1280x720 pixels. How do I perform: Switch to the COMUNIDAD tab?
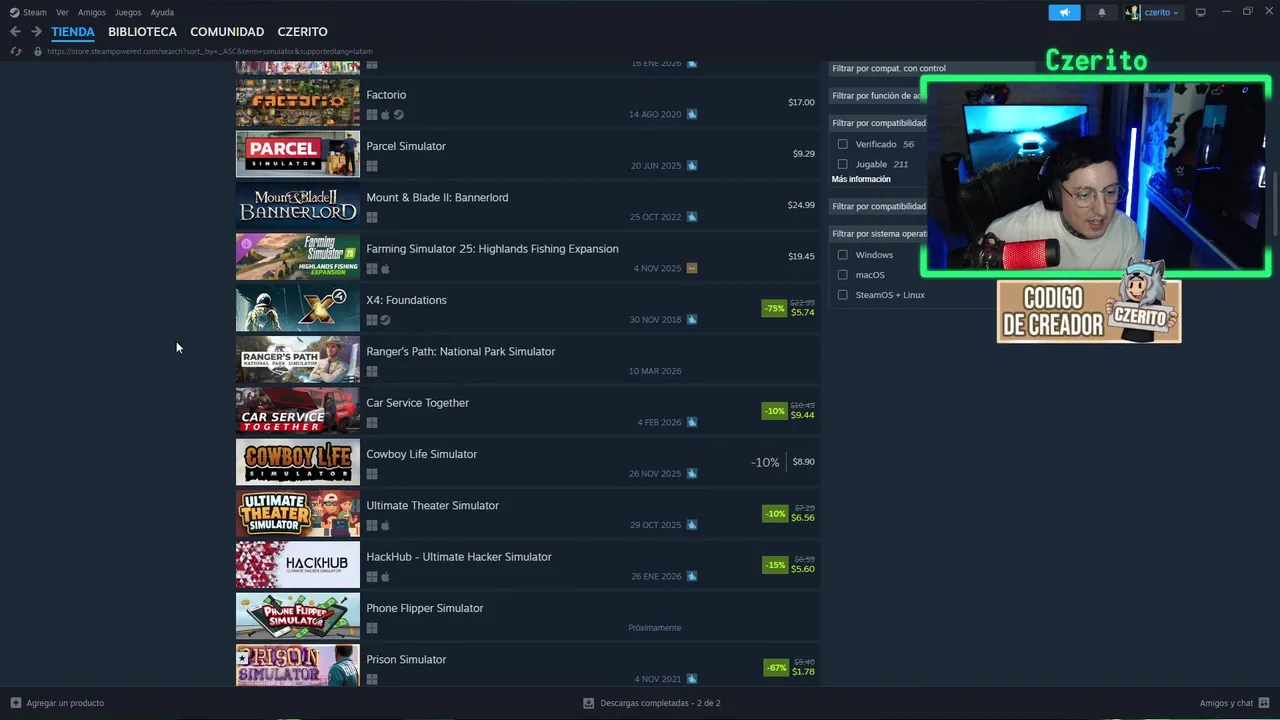click(x=227, y=32)
